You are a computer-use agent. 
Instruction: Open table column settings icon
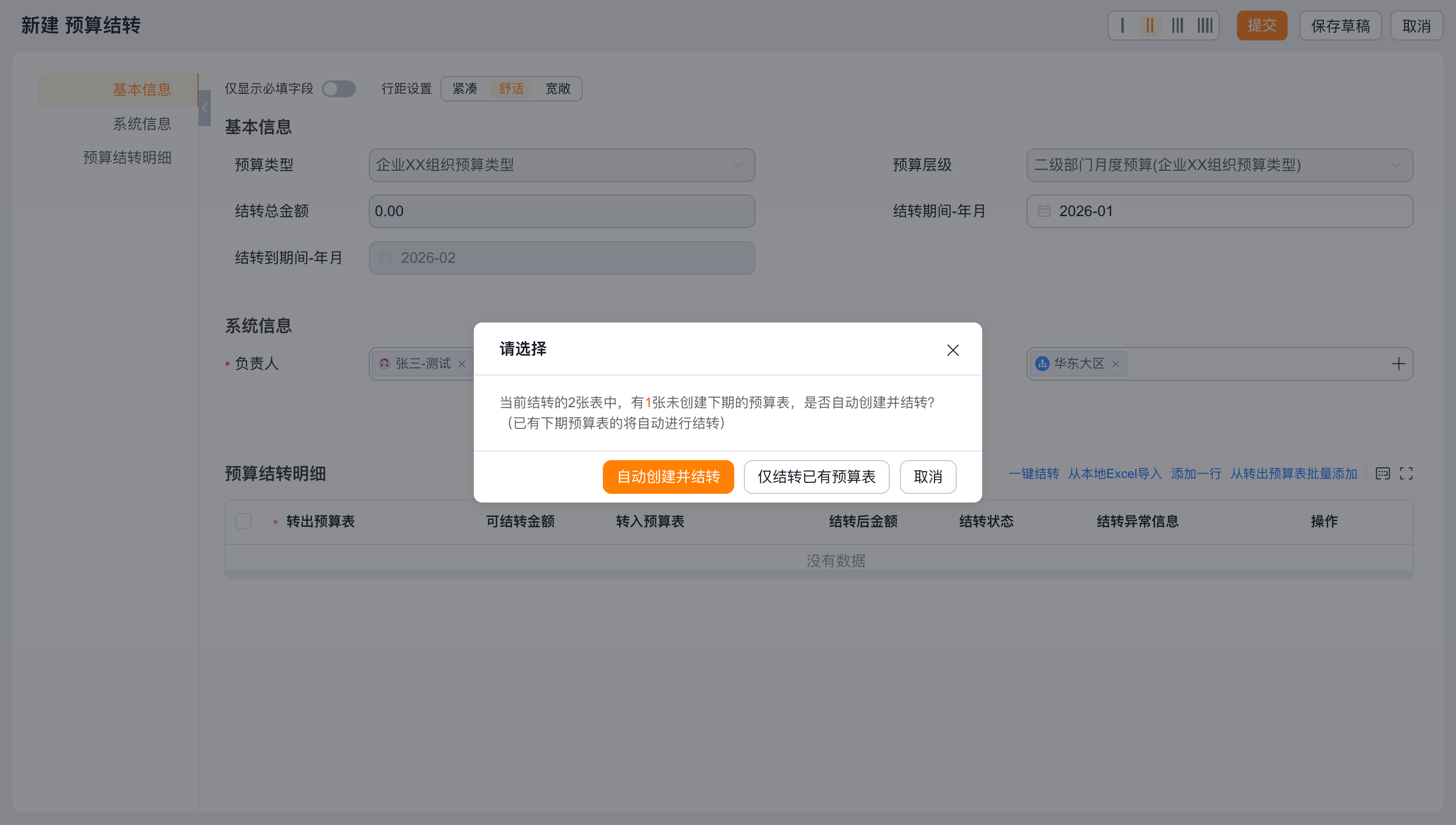click(1382, 474)
